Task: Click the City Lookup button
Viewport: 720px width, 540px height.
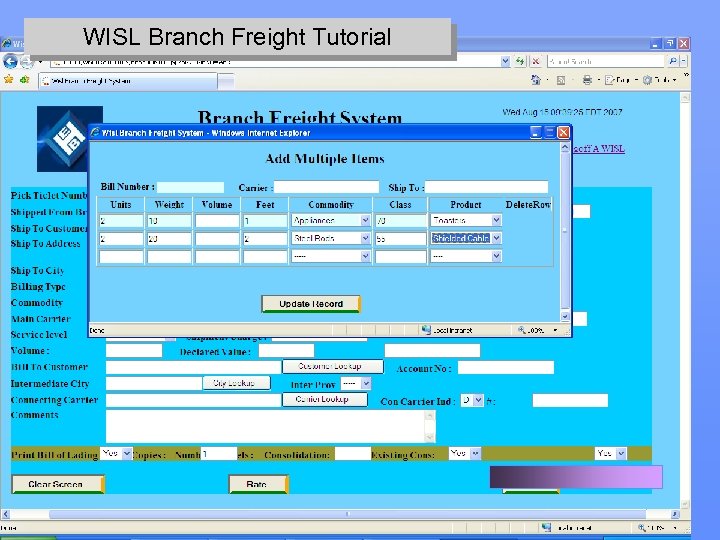Action: click(x=236, y=383)
